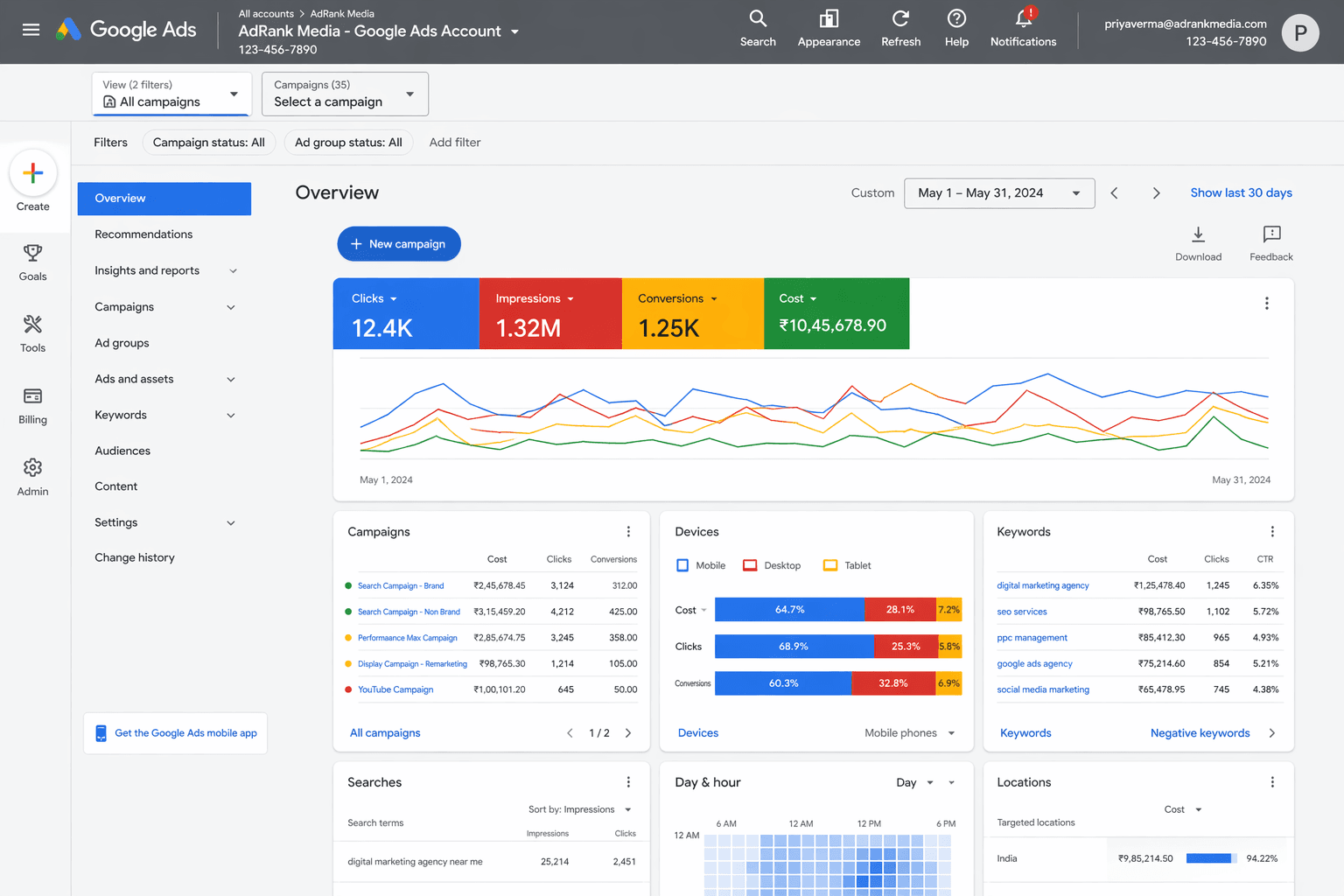Go to previous date range
The width and height of the screenshot is (1344, 896).
point(1114,193)
